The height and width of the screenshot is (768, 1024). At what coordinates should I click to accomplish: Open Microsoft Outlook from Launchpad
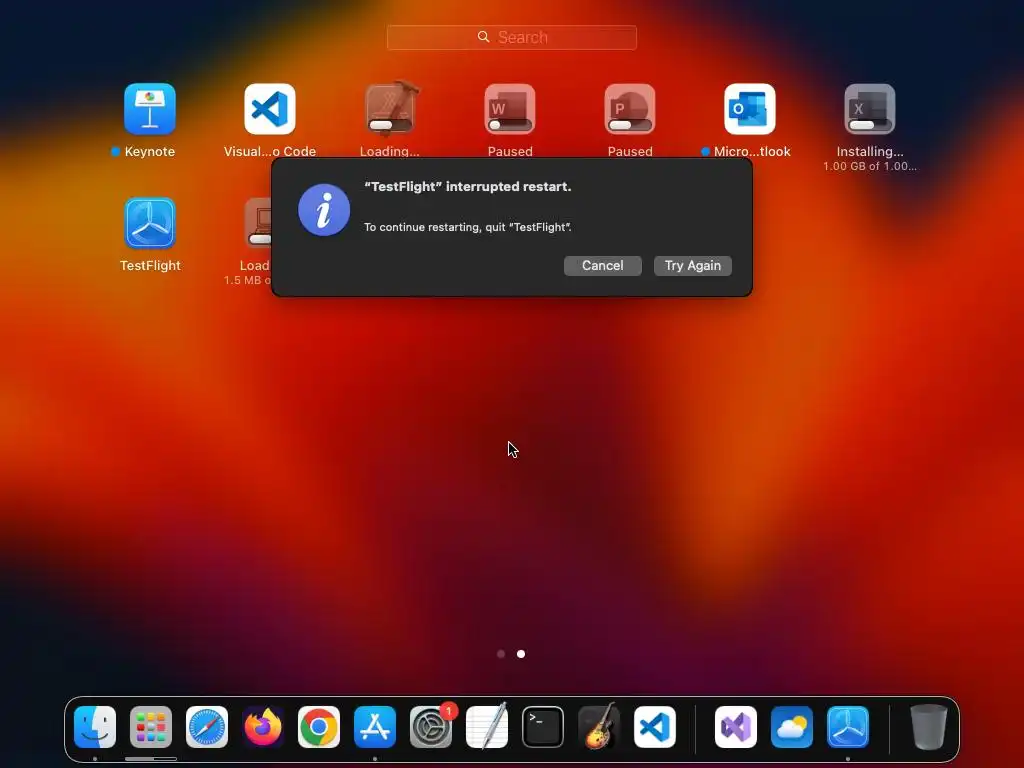point(750,109)
